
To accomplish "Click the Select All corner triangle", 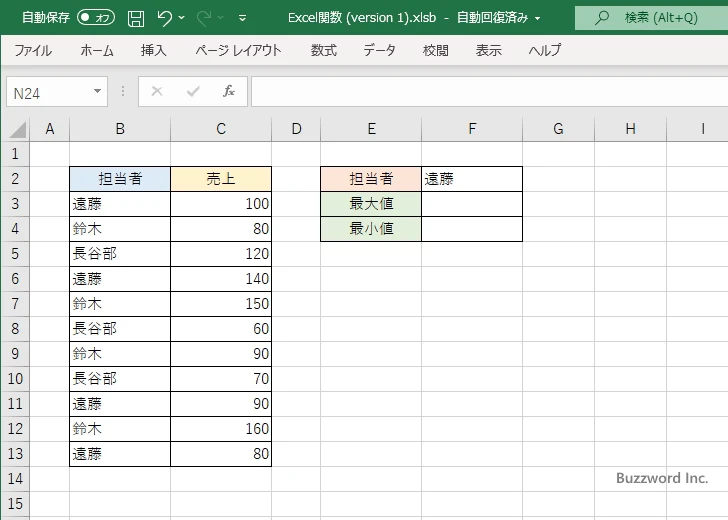I will click(x=18, y=130).
